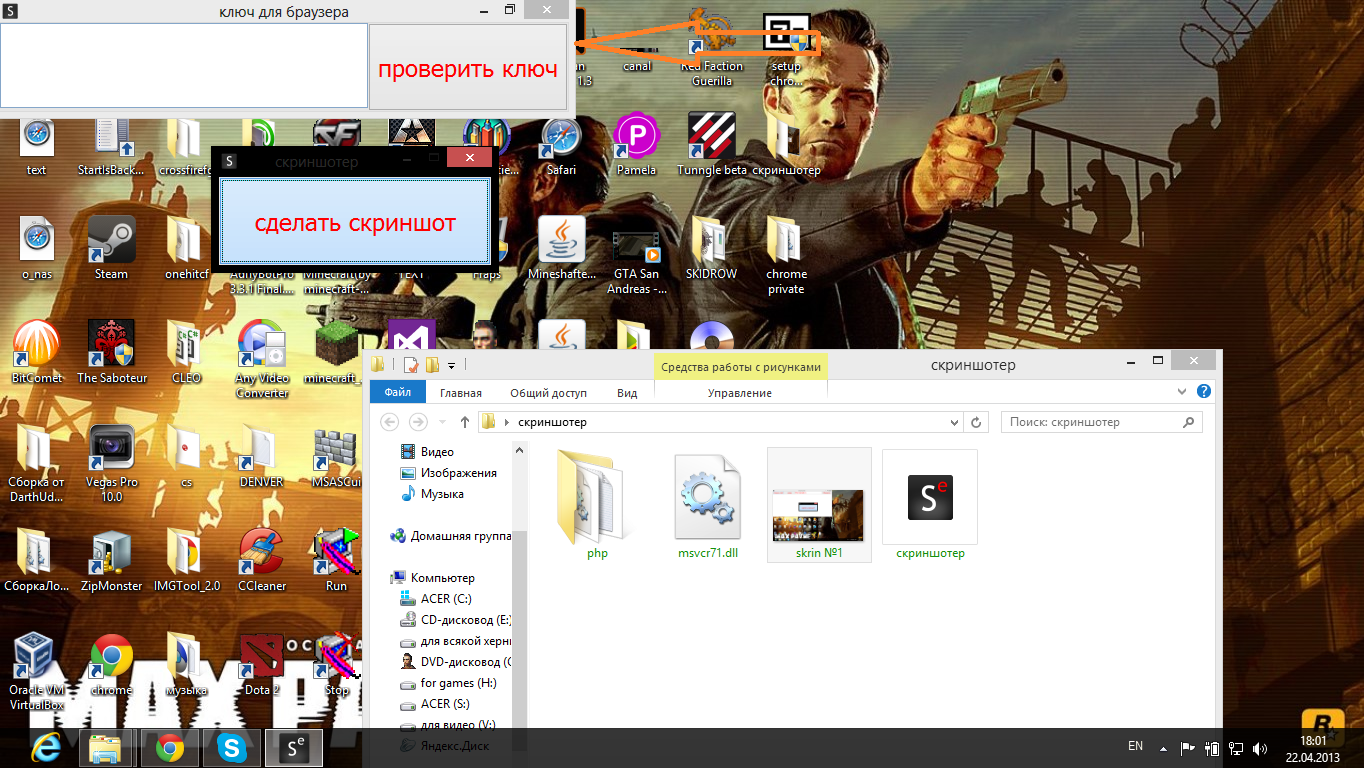Expand the address bar history dropdown
The width and height of the screenshot is (1364, 768).
click(x=954, y=423)
